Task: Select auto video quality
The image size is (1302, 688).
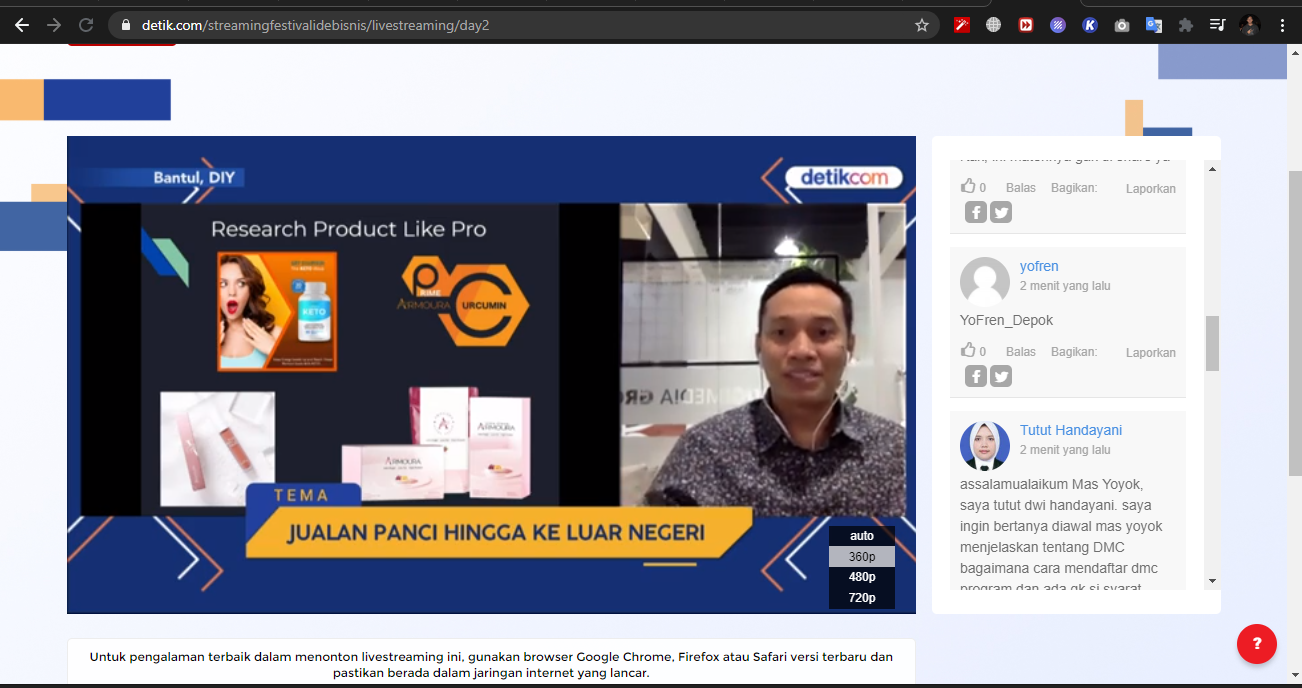Action: pyautogui.click(x=861, y=536)
